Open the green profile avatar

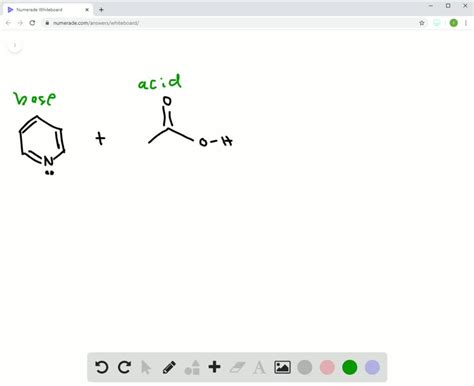pos(453,23)
